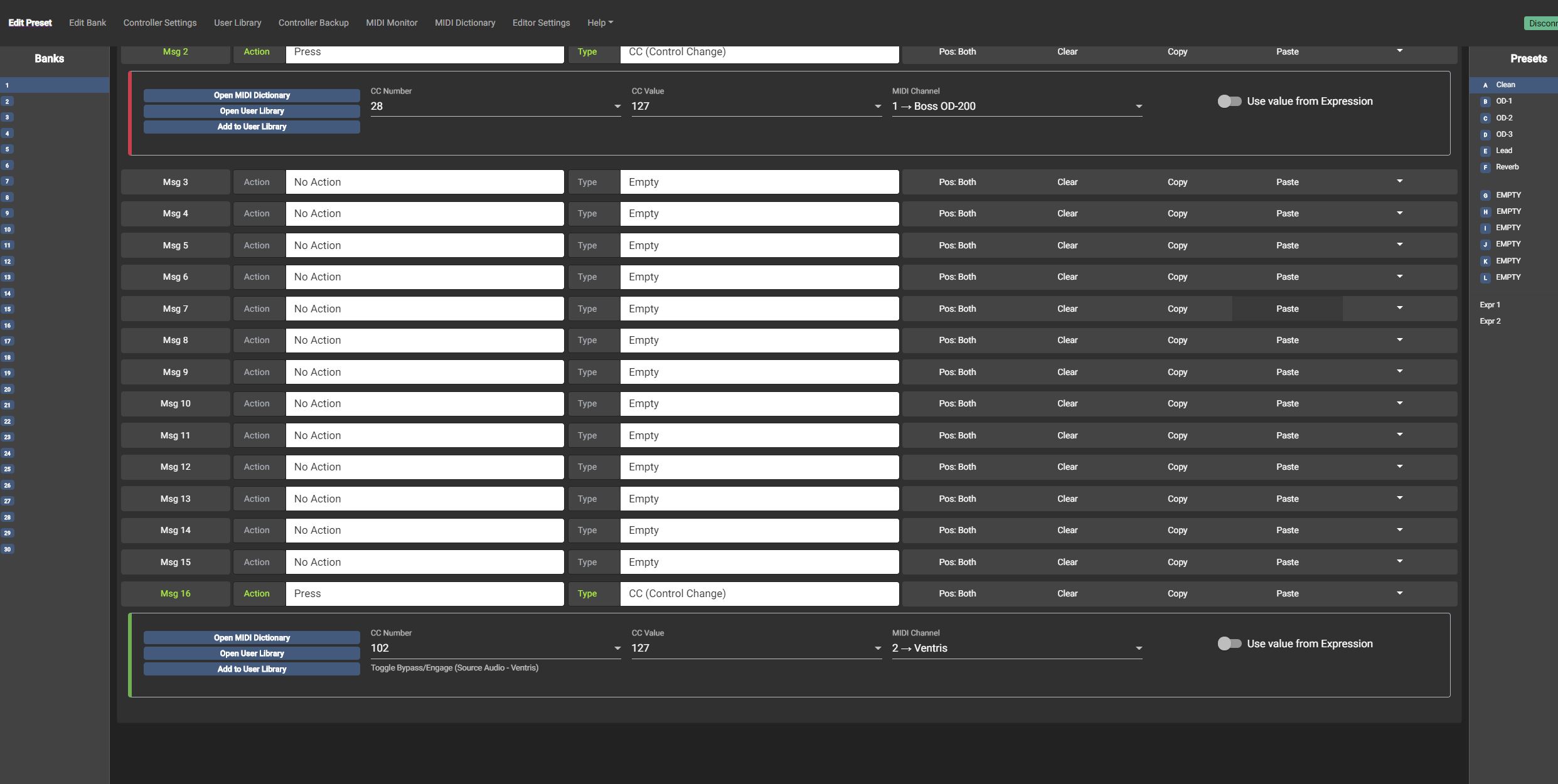Enable Use value from Expression for Msg 16
The height and width of the screenshot is (784, 1558).
[x=1229, y=644]
